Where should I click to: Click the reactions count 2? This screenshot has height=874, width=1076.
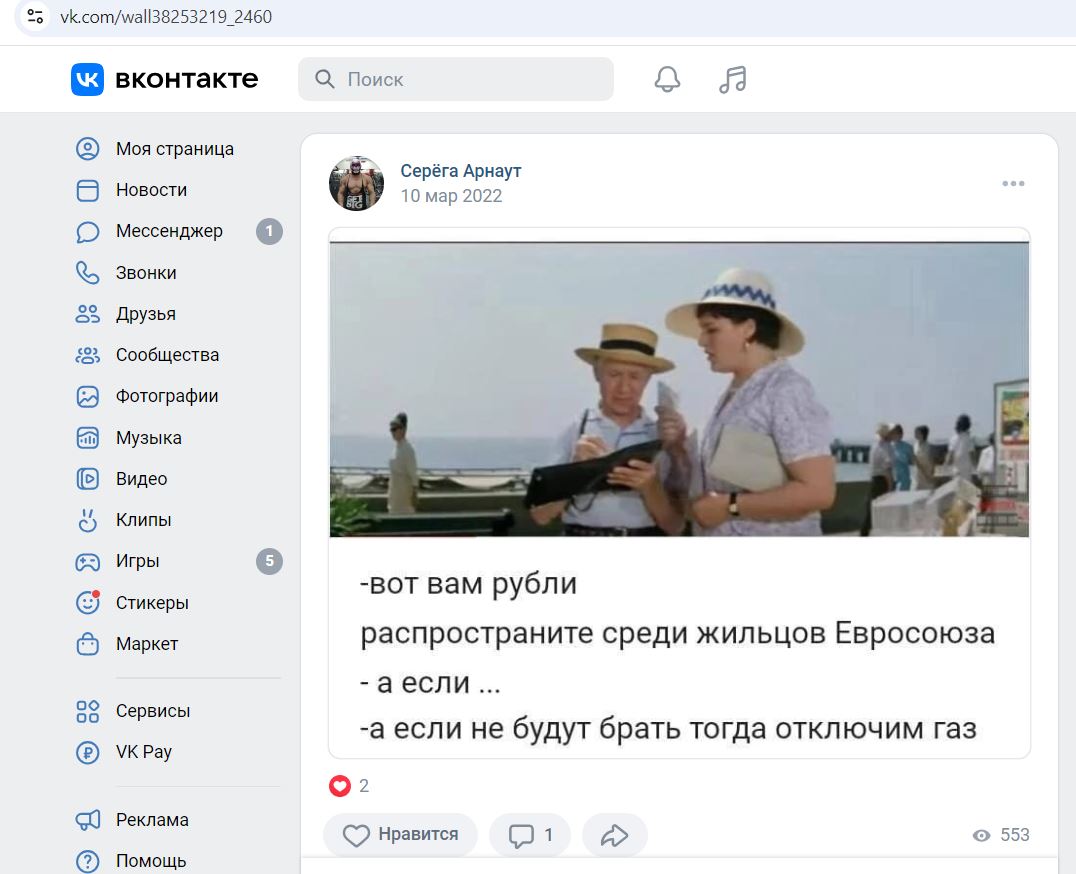pos(364,786)
